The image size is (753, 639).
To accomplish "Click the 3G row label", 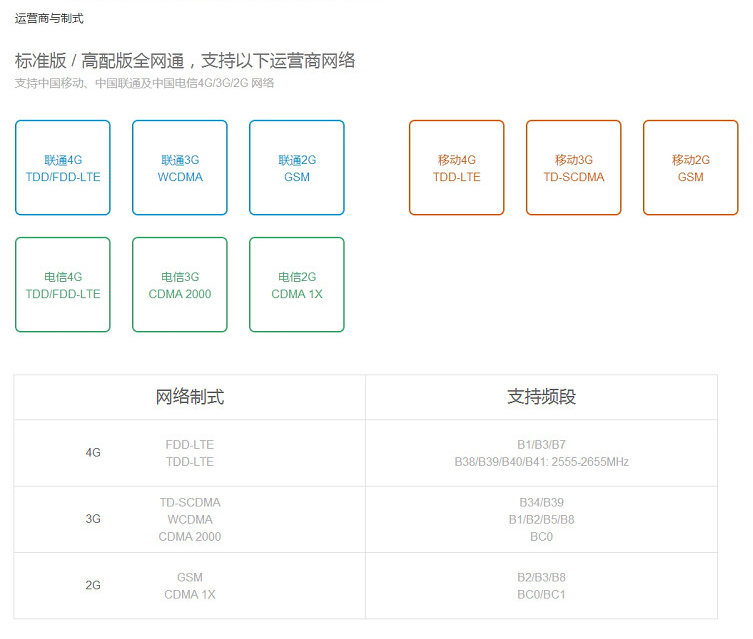I will point(93,519).
